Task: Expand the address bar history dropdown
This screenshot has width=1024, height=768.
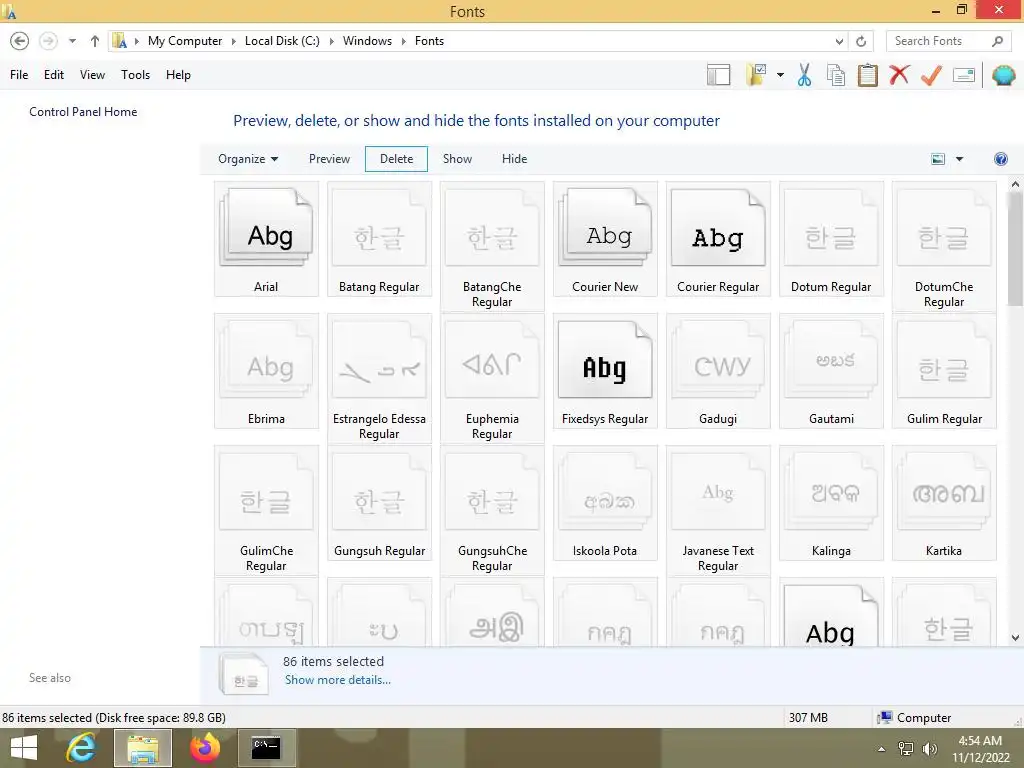Action: (839, 41)
